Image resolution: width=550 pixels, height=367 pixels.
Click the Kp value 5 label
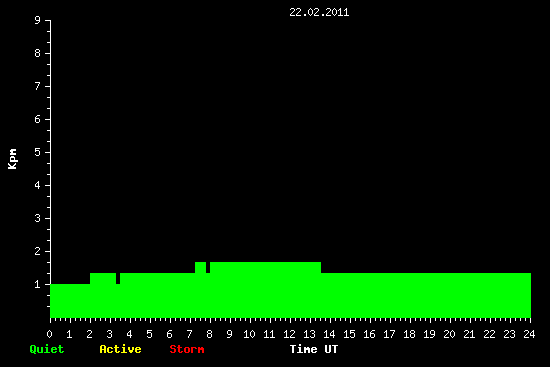point(38,152)
